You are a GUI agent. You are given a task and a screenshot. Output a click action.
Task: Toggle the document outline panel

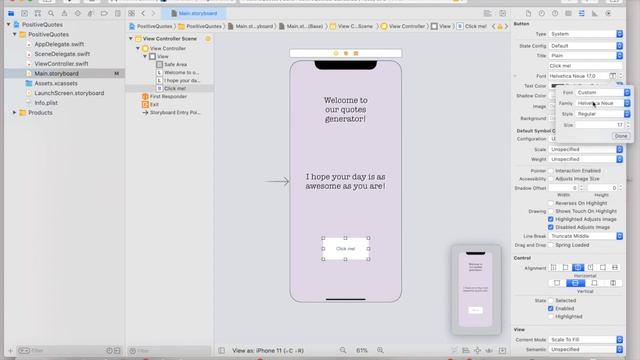(x=221, y=350)
